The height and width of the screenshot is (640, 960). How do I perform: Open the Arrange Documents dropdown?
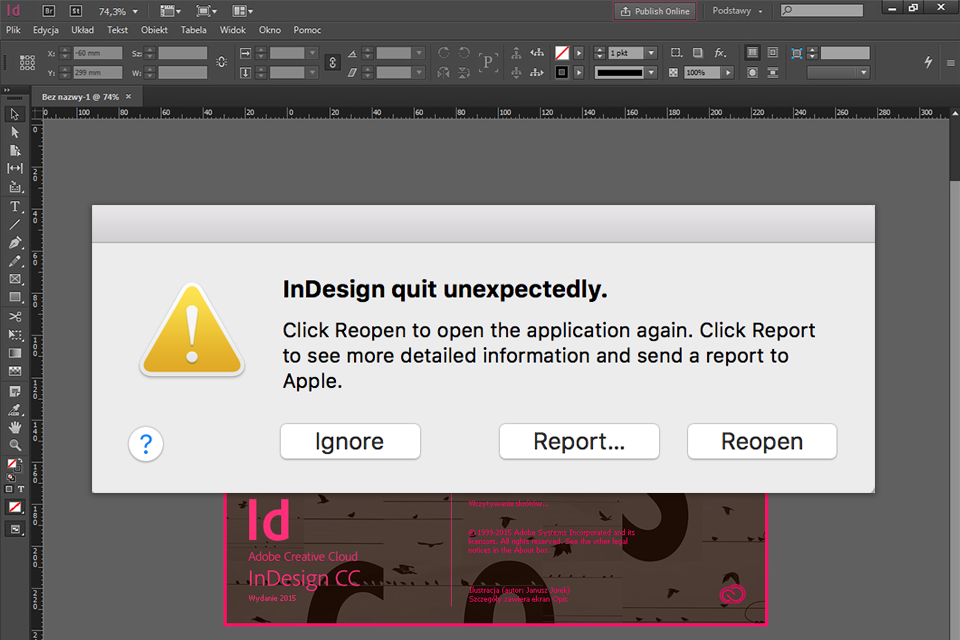coord(243,11)
